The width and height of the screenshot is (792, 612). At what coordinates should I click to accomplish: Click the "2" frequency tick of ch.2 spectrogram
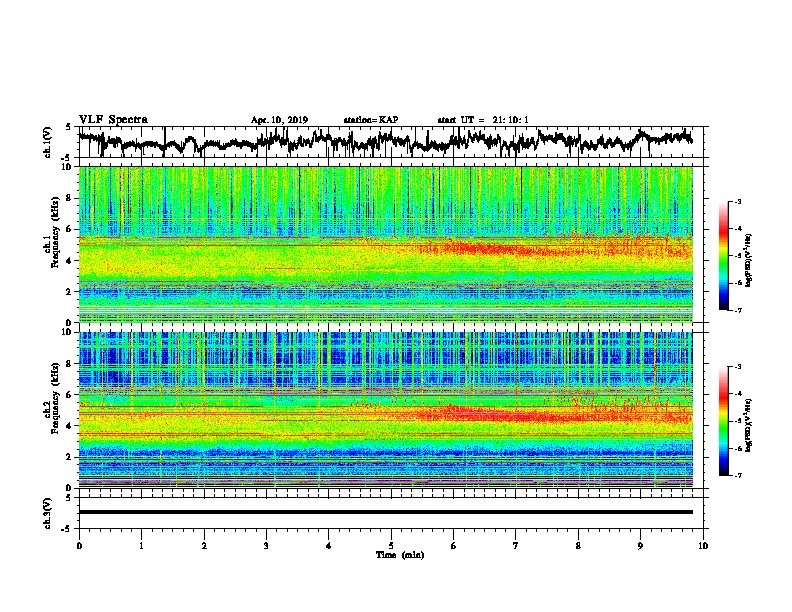click(x=70, y=457)
